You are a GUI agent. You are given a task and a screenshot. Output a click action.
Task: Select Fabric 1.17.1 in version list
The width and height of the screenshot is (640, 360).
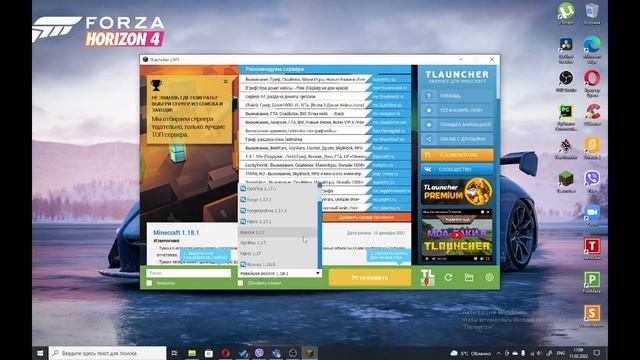point(277,222)
